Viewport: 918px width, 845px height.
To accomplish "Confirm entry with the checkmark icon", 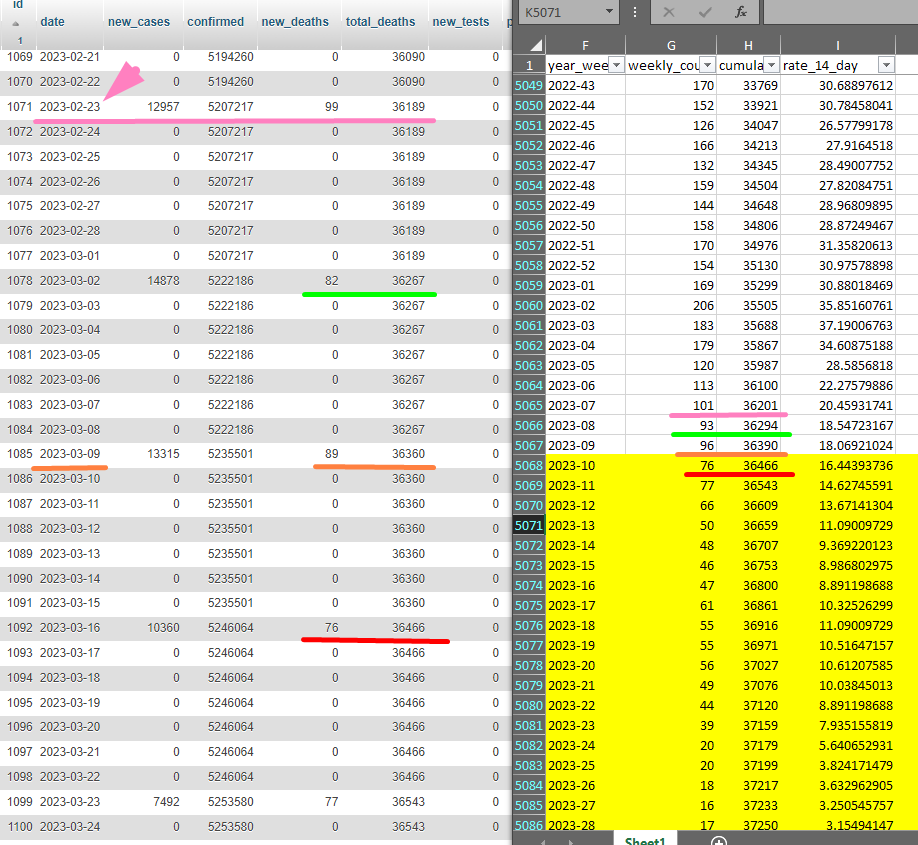I will coord(705,12).
